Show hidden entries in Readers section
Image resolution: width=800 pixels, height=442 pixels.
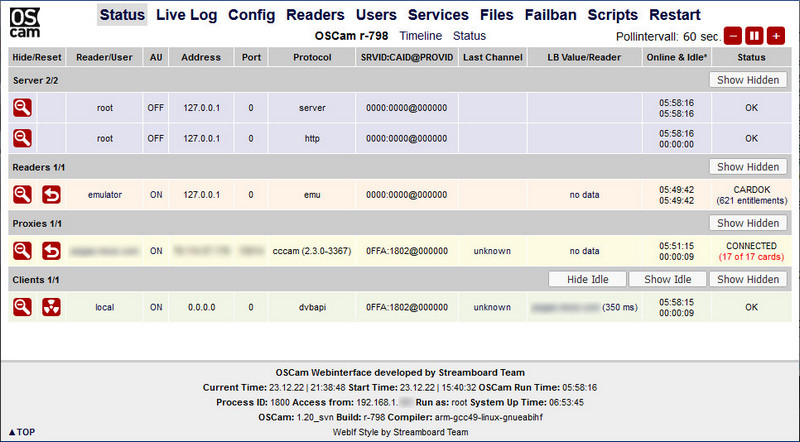(748, 167)
